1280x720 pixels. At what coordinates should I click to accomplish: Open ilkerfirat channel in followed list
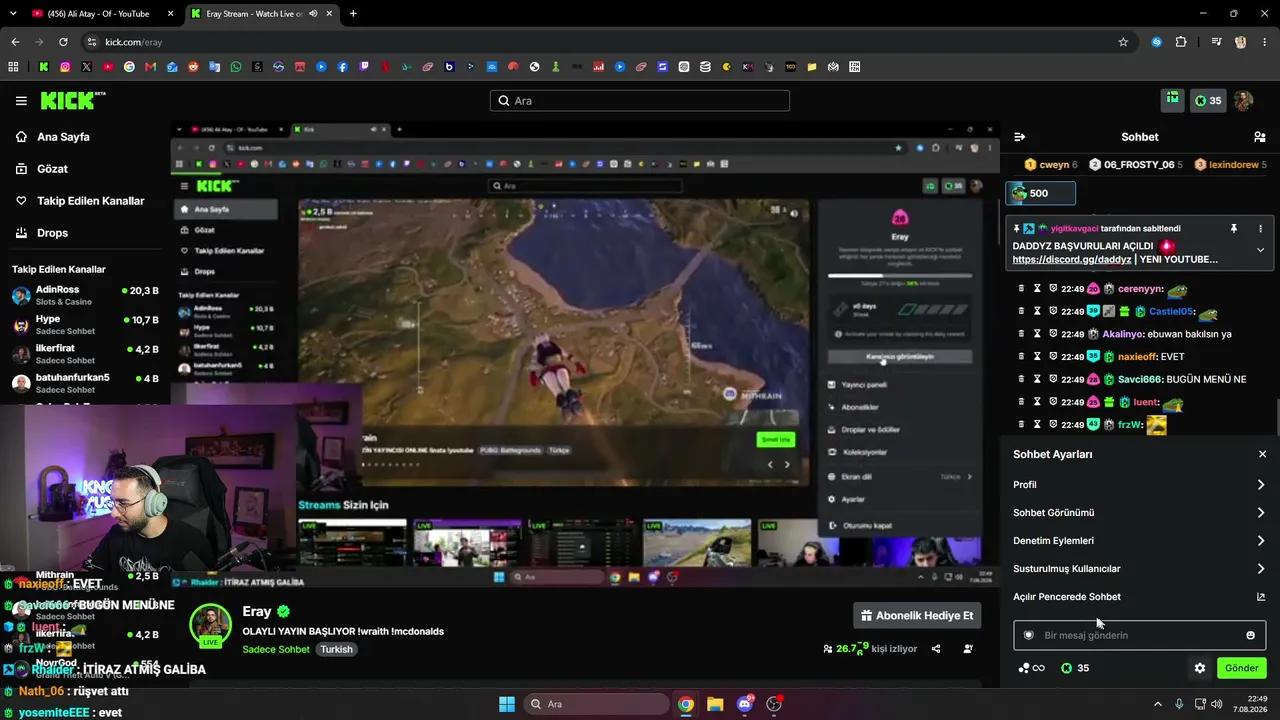[85, 354]
